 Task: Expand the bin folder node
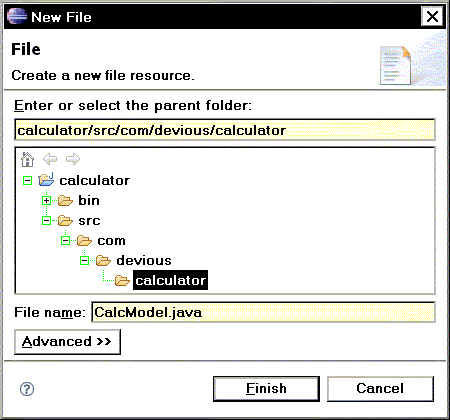coord(46,201)
